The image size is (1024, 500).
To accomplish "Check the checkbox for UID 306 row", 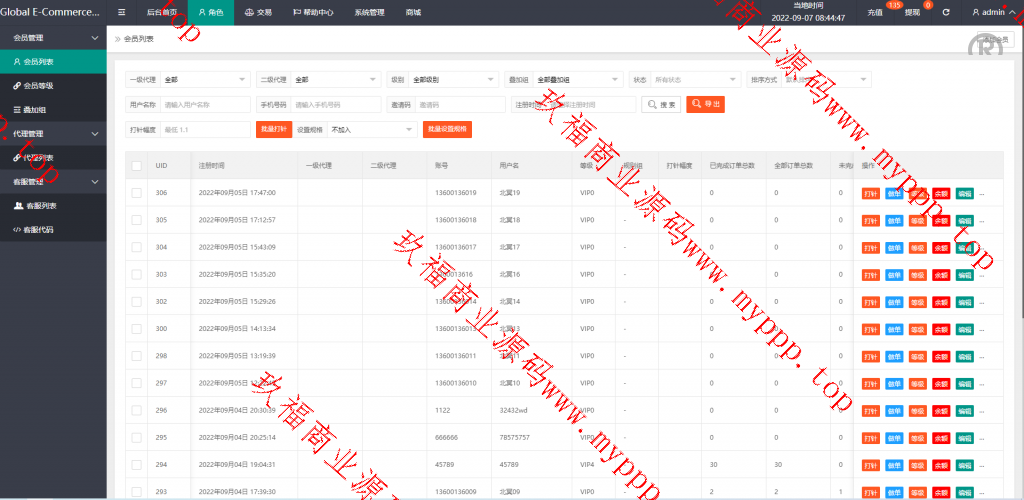I will coord(136,193).
